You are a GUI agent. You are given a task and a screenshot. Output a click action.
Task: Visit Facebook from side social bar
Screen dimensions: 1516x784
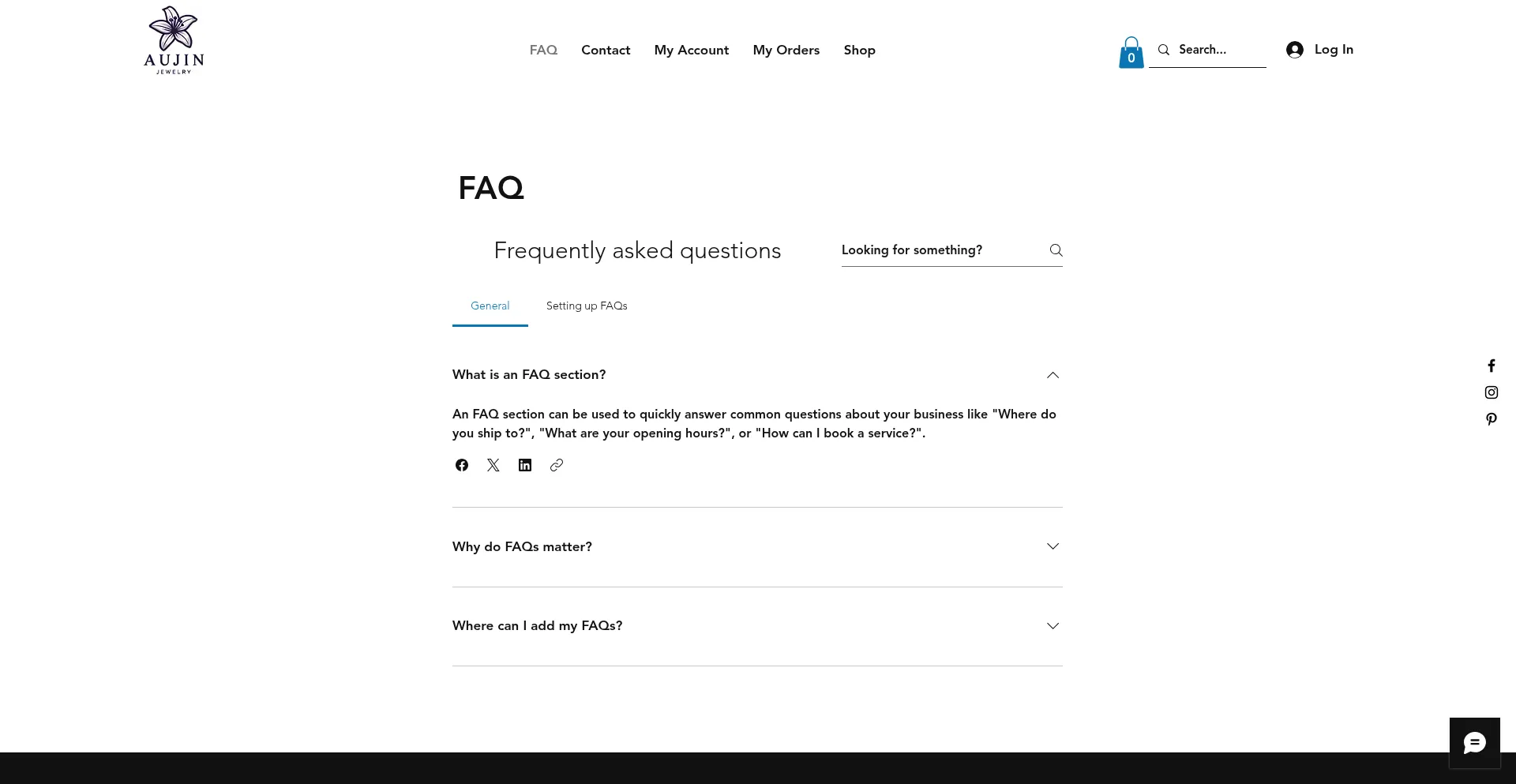(x=1492, y=366)
